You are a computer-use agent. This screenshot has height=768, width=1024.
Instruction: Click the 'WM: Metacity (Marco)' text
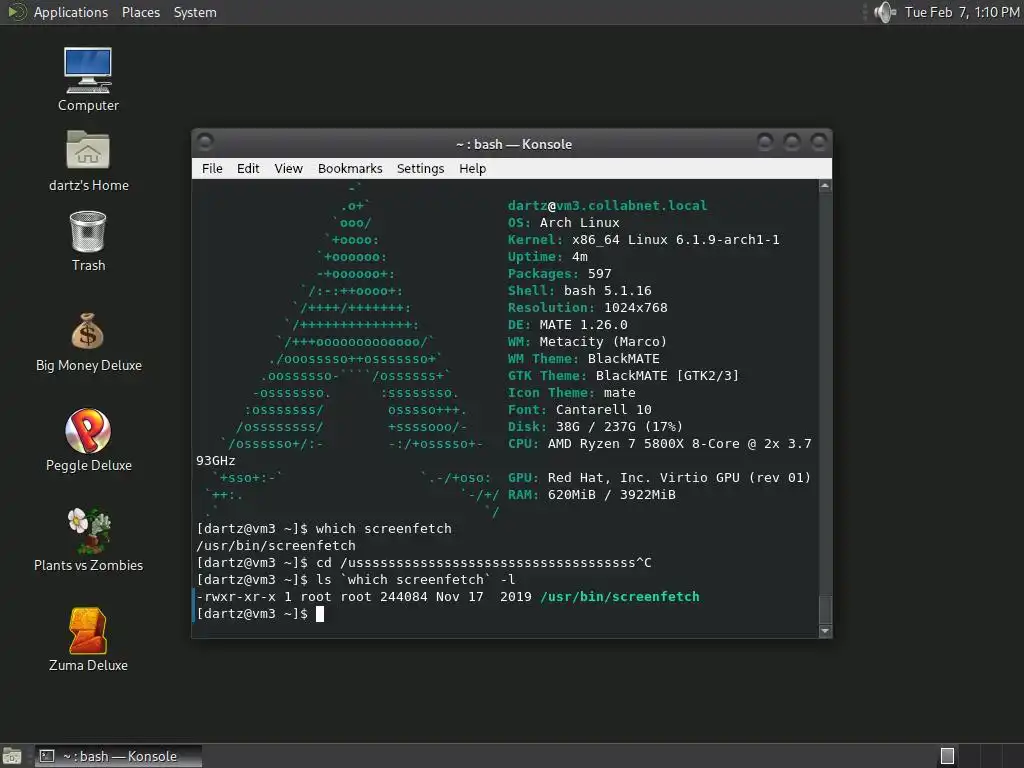(x=587, y=342)
